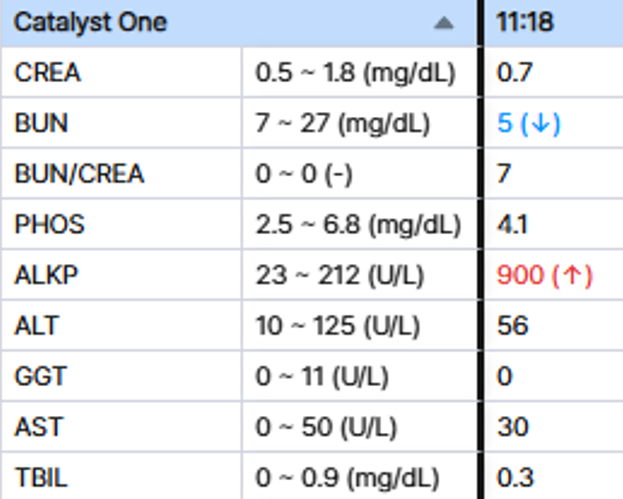
Task: Select the GGT result 0
Action: [x=505, y=376]
